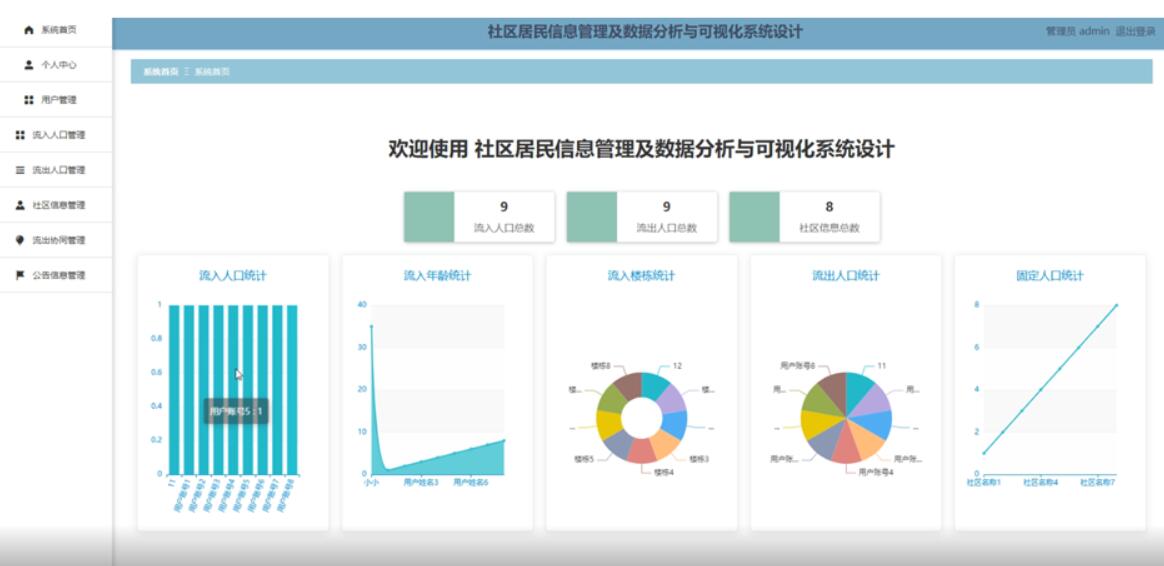
Task: Open 流出协同管理 menu item
Action: click(x=56, y=240)
